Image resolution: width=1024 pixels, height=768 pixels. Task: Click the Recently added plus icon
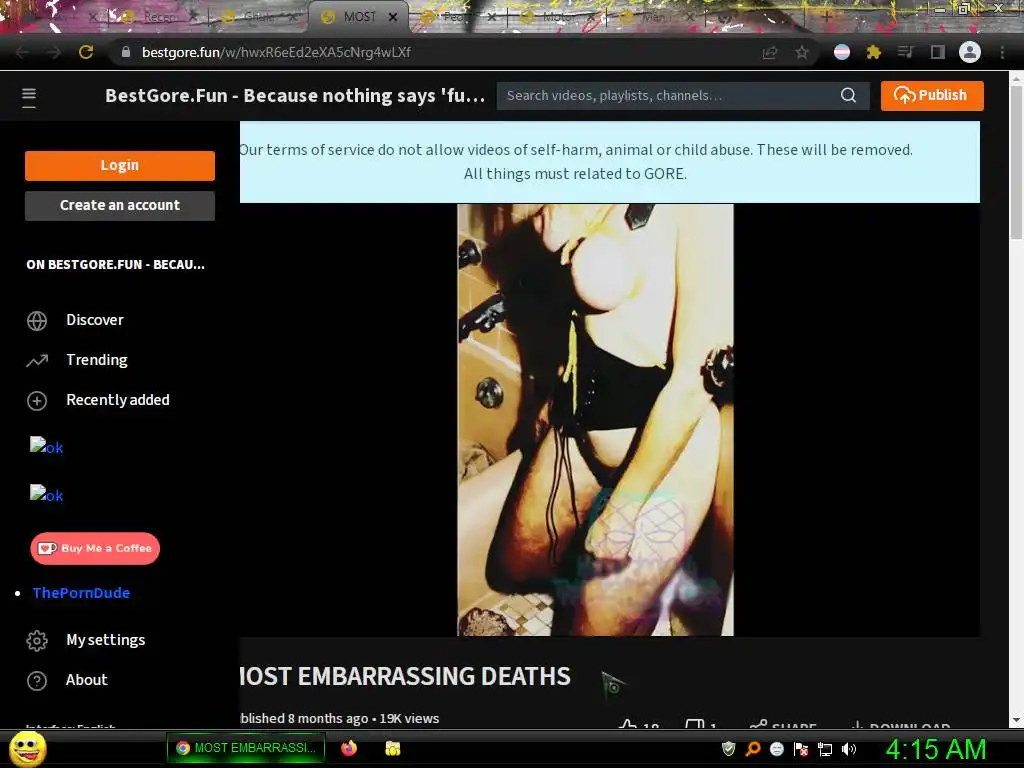point(37,400)
